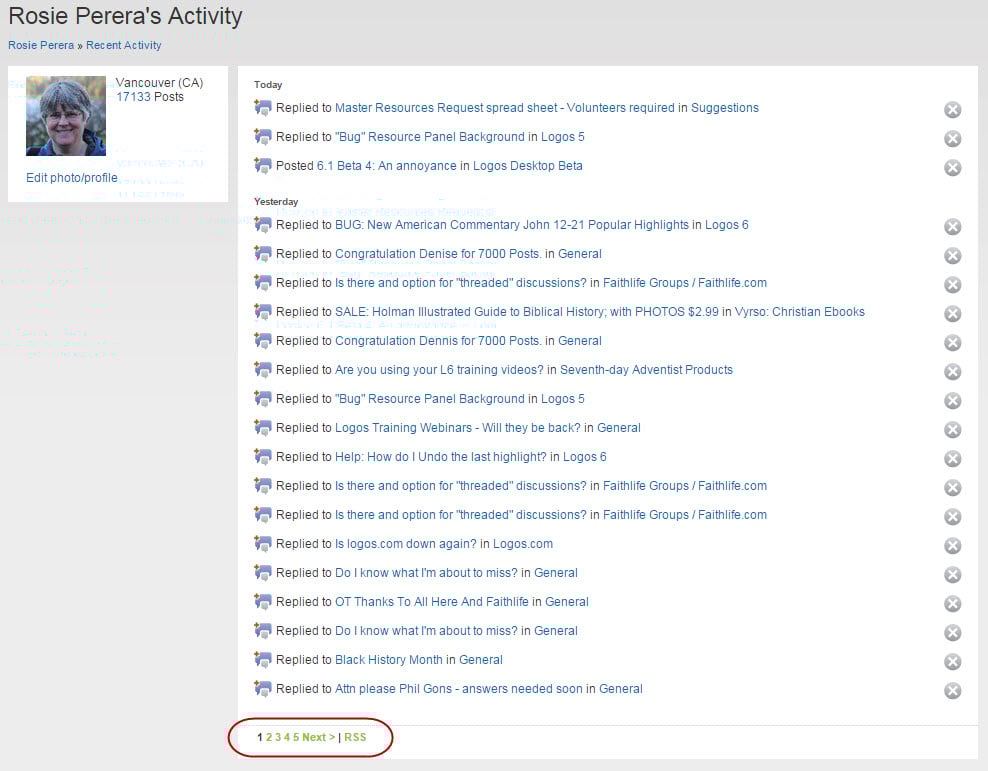Click Rosie Perera's profile photo
988x771 pixels.
coord(66,116)
